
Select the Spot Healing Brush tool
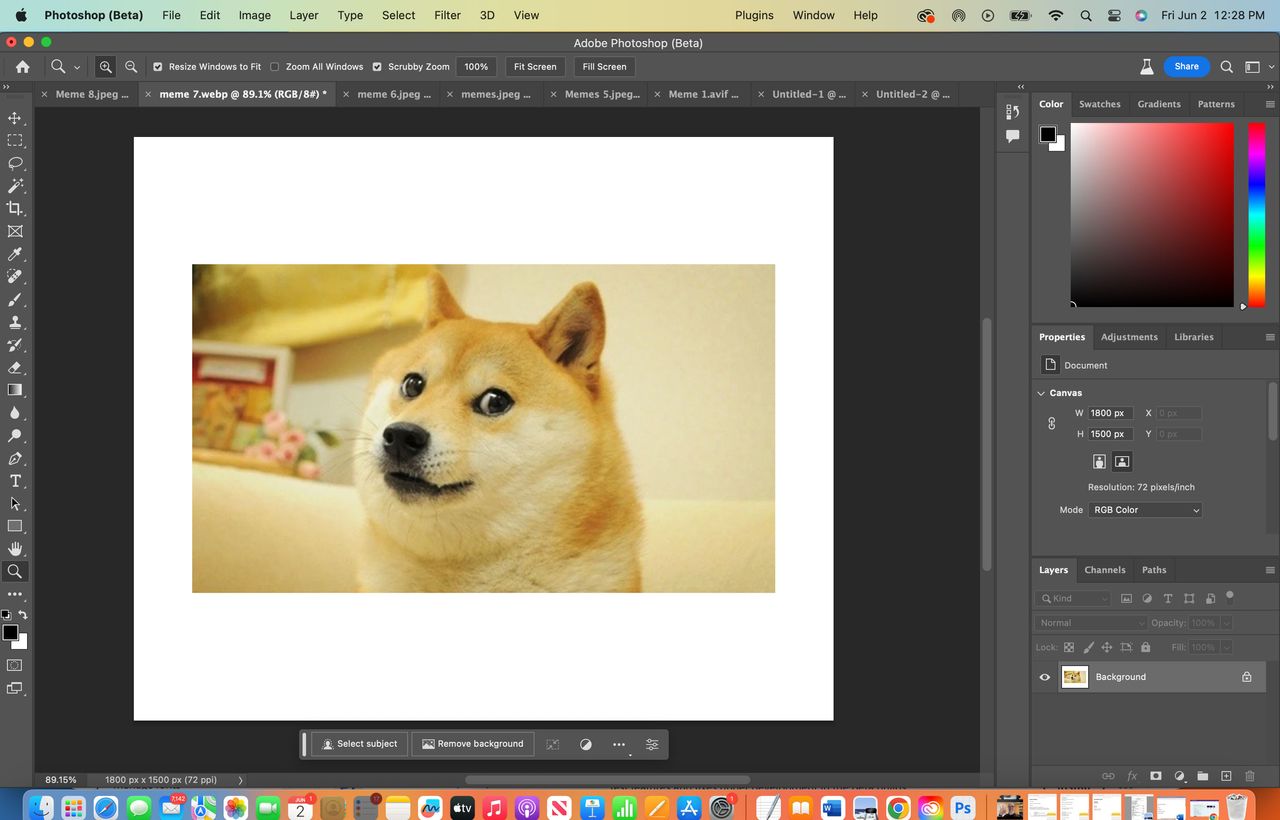[15, 276]
